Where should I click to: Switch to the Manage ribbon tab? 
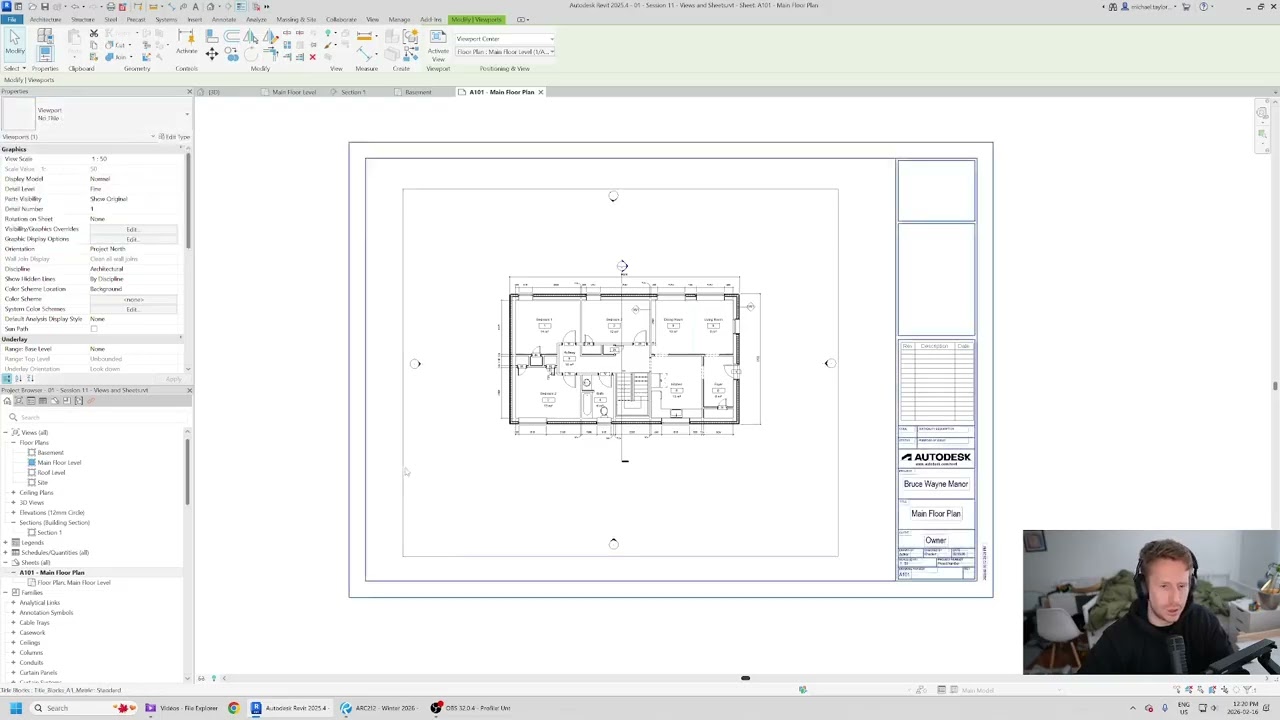(x=399, y=20)
